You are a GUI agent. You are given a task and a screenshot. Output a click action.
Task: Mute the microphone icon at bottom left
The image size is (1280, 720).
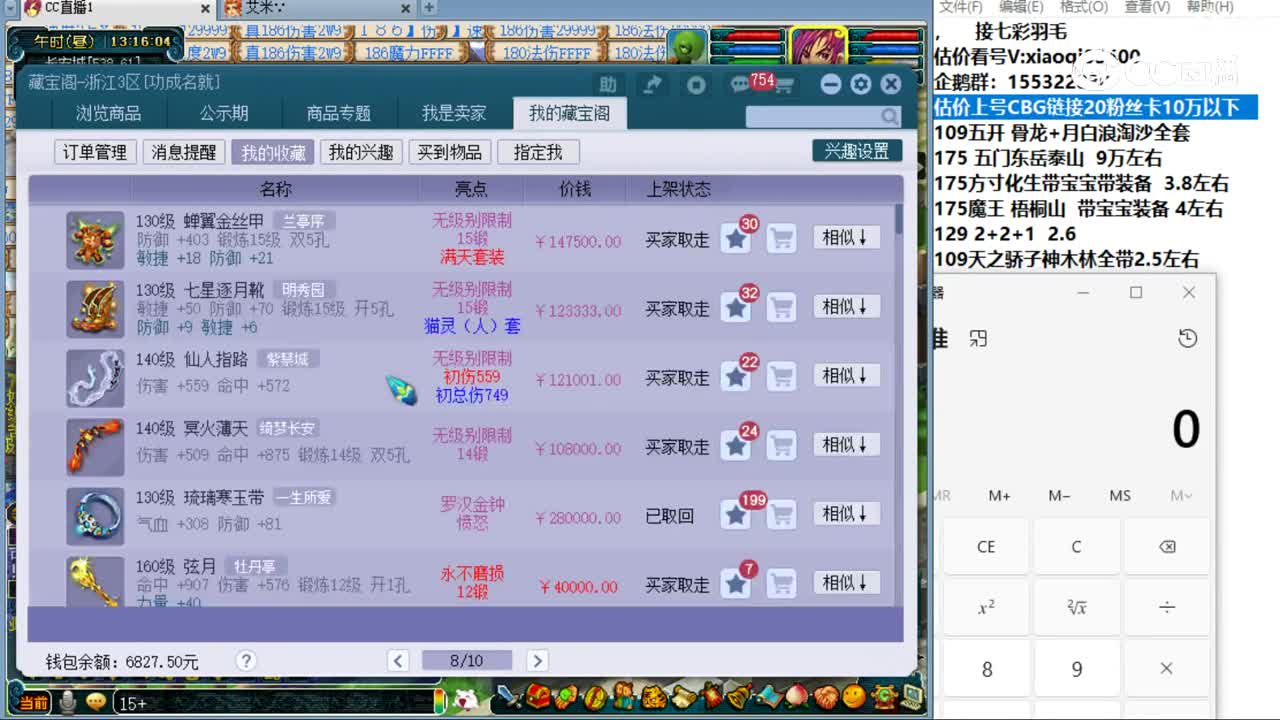click(68, 701)
